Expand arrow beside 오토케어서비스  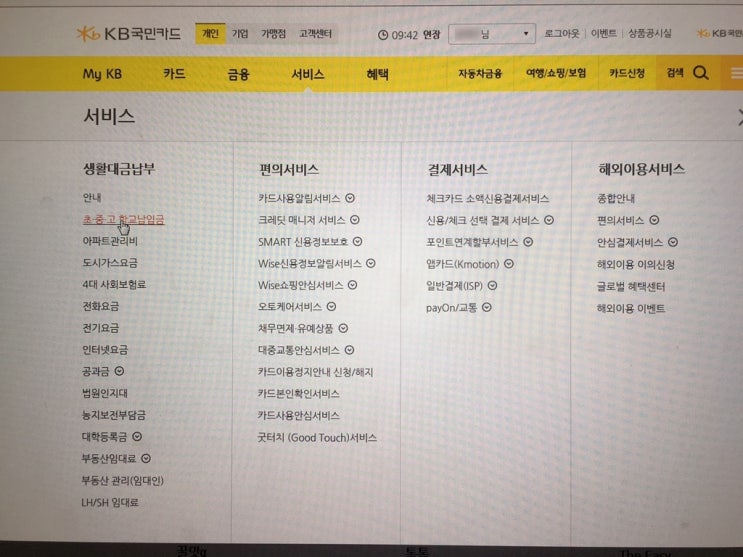(x=331, y=307)
